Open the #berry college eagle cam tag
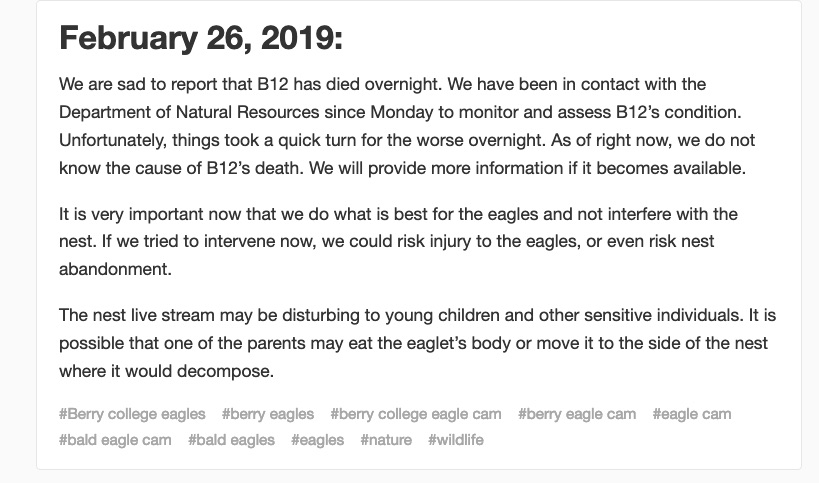 (416, 414)
